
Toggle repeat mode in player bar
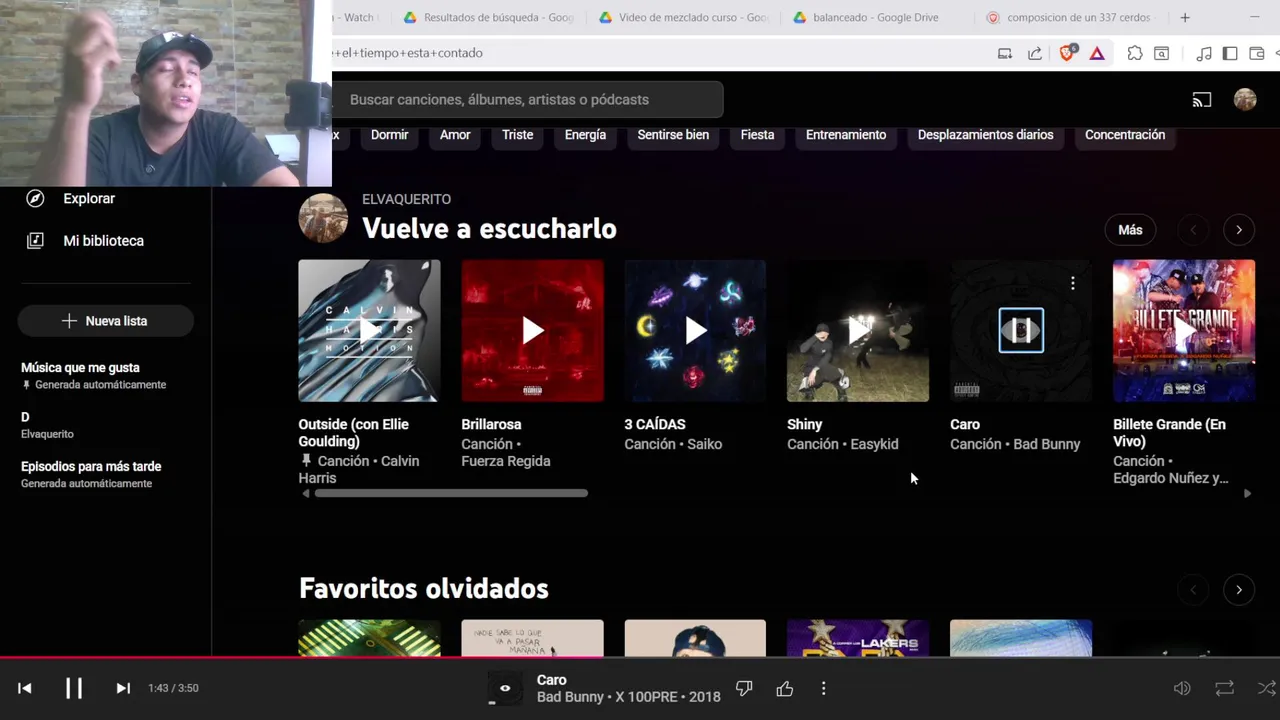click(x=1224, y=688)
